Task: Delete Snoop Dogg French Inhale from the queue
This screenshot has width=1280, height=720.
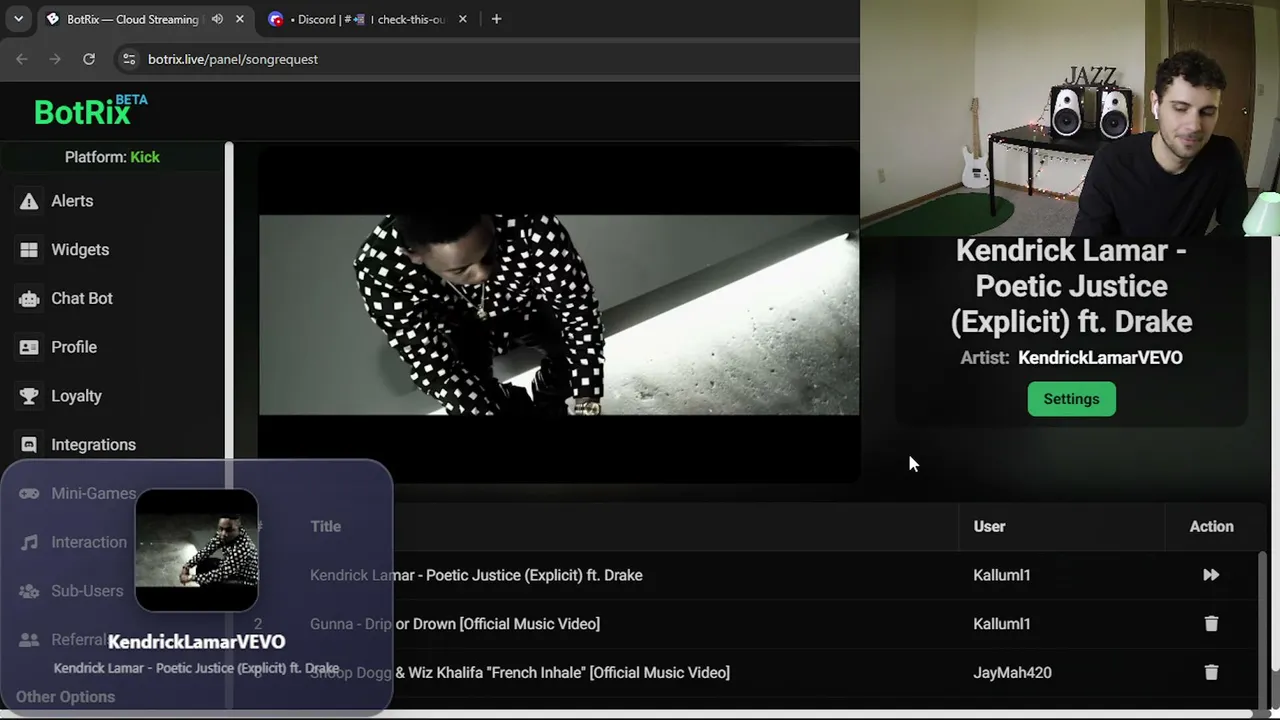Action: coord(1211,673)
